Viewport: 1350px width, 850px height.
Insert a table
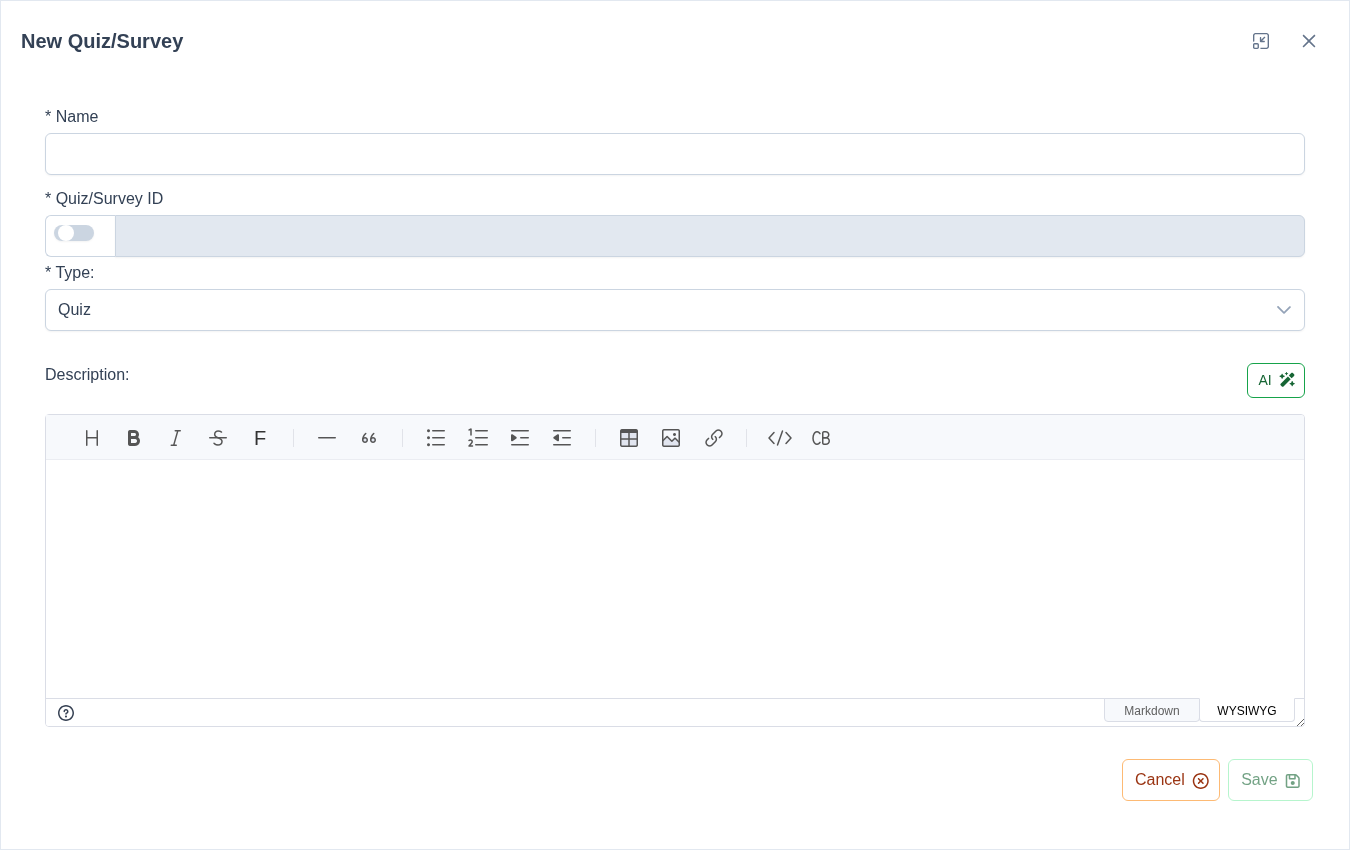point(629,438)
